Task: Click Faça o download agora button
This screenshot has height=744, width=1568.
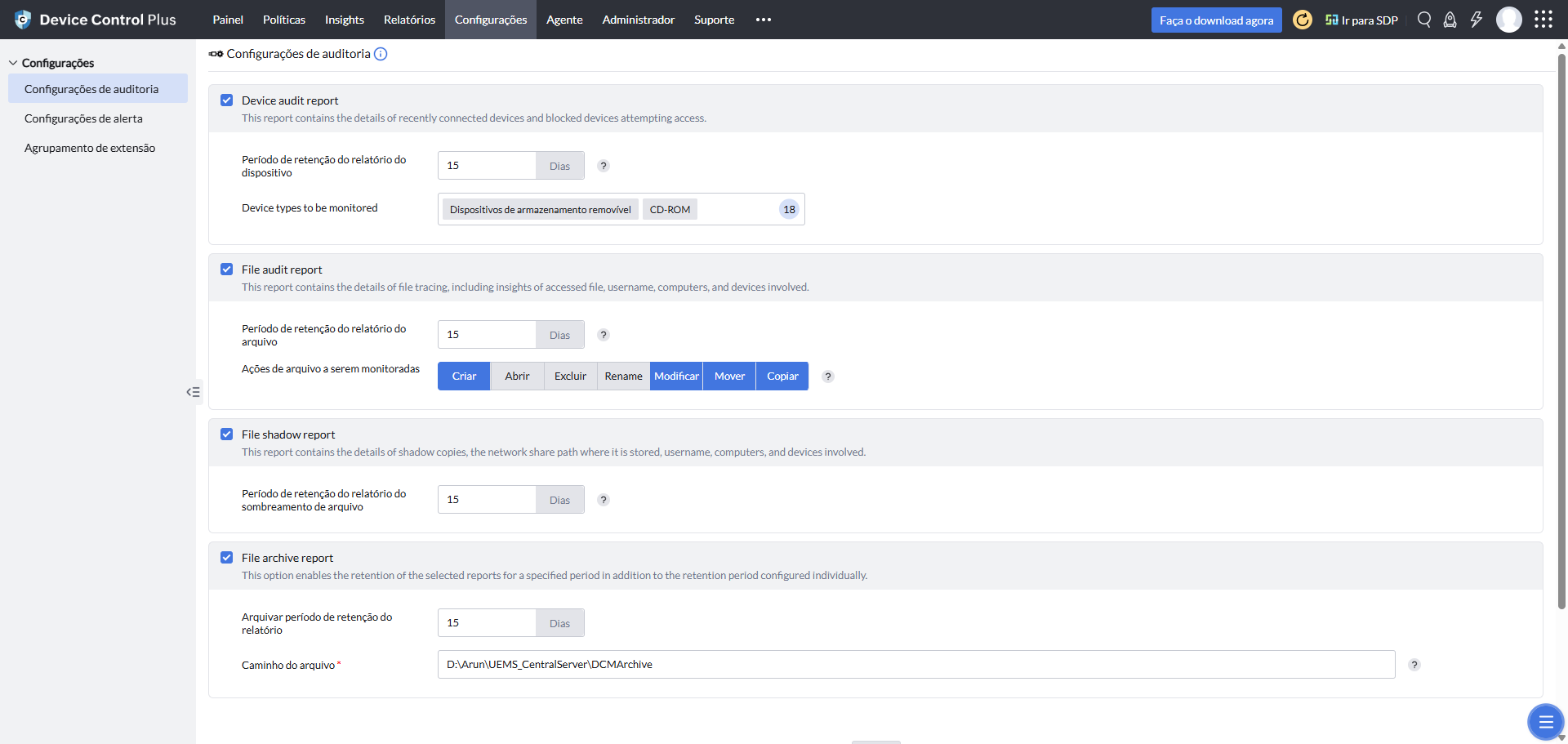Action: click(1216, 20)
